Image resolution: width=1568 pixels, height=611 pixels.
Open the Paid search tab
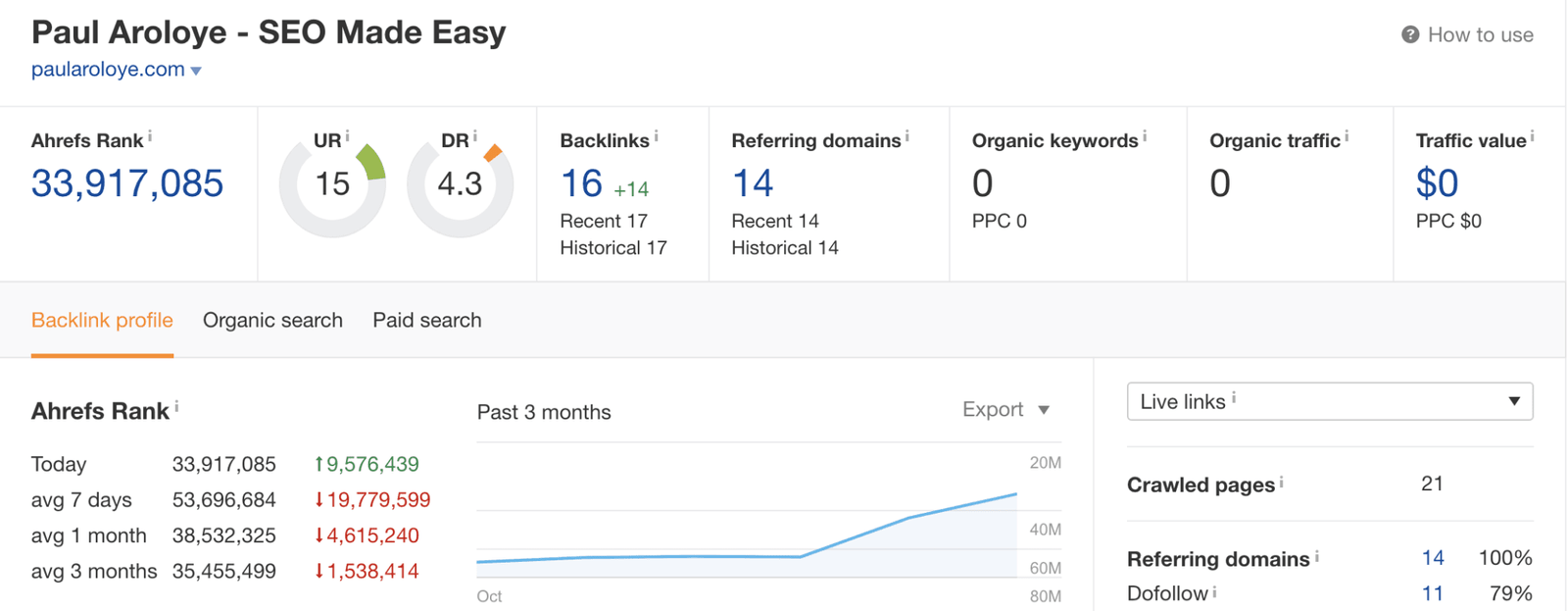(x=427, y=321)
